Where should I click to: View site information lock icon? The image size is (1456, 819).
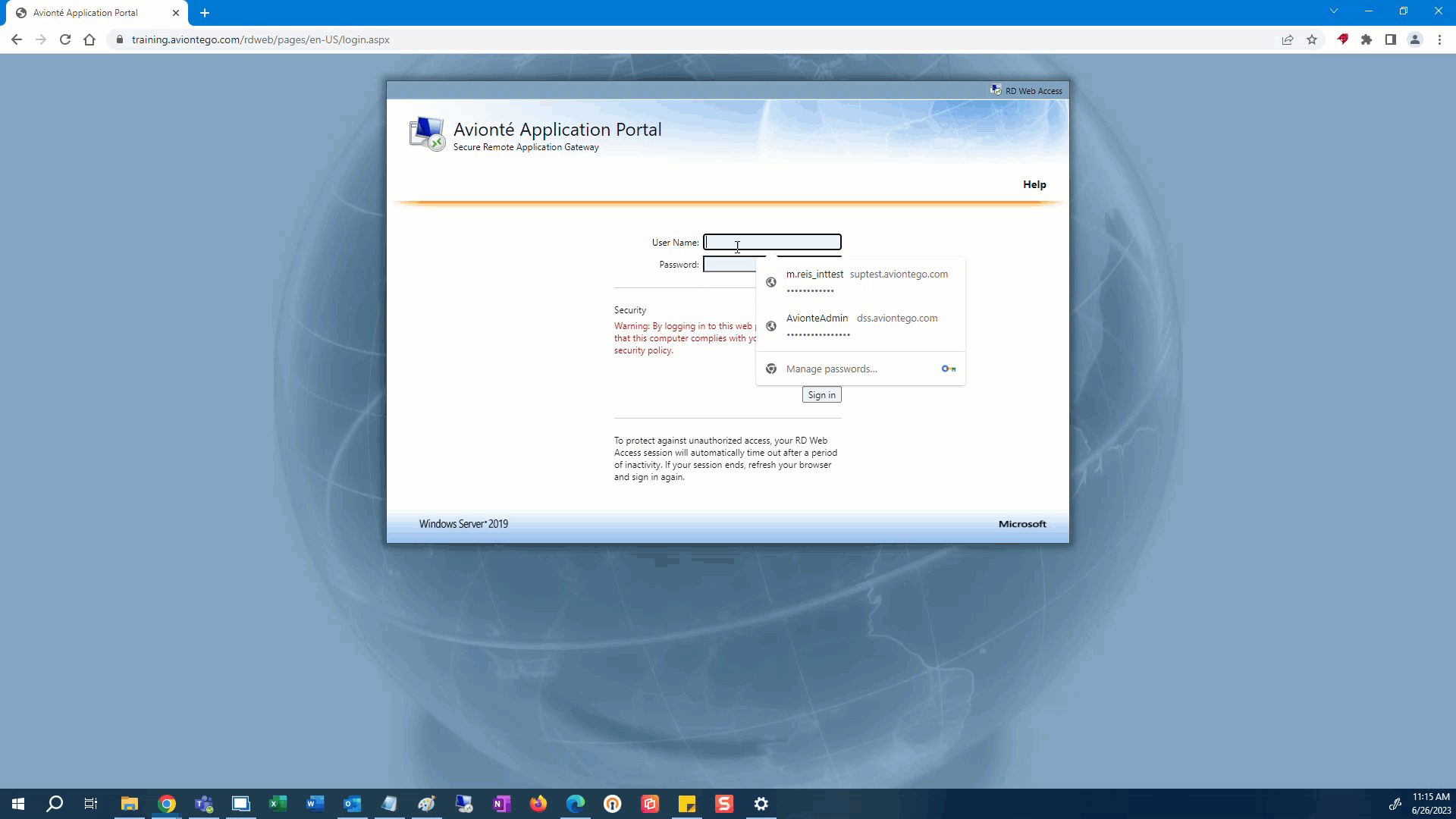click(x=119, y=39)
